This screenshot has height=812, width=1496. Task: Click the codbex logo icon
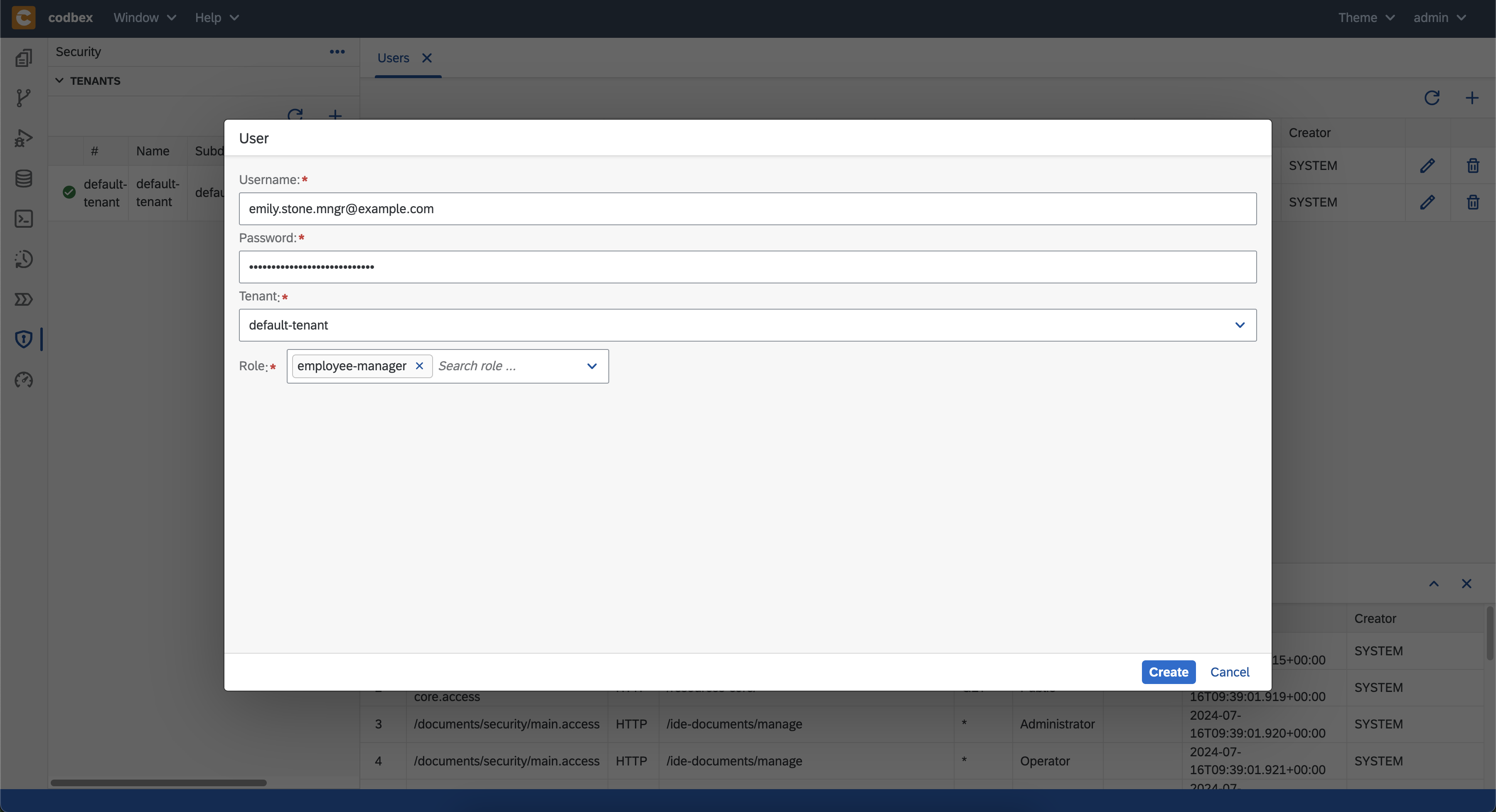(24, 17)
